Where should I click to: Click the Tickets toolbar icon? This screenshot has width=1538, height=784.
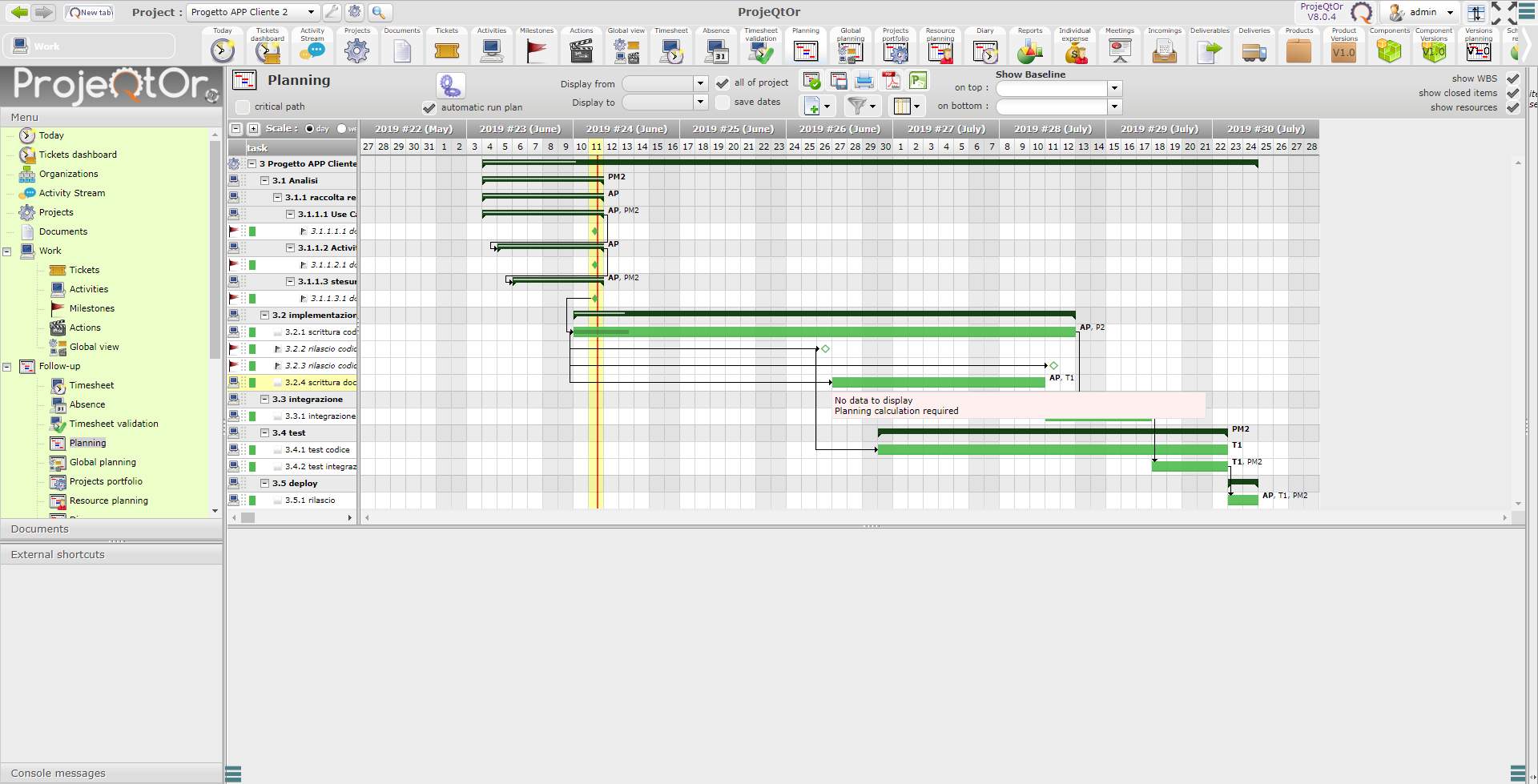click(446, 51)
